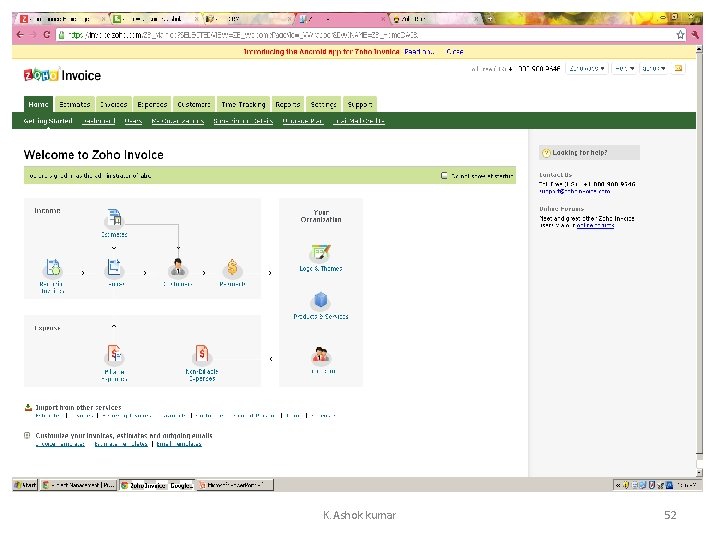The height and width of the screenshot is (540, 720).
Task: Click the Logo & Themes text link
Action: tap(321, 269)
